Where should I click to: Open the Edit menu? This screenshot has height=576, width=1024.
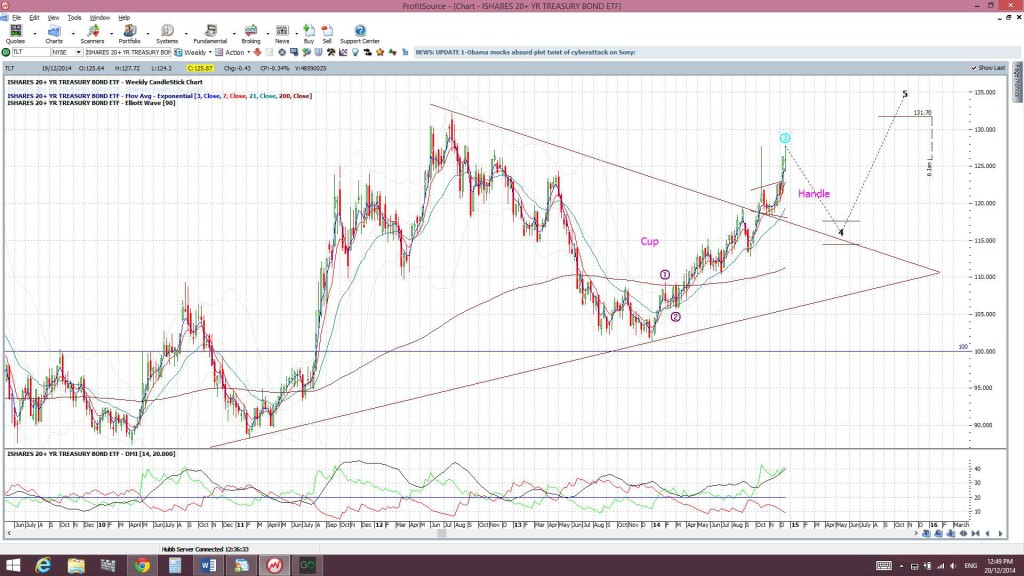[x=34, y=18]
